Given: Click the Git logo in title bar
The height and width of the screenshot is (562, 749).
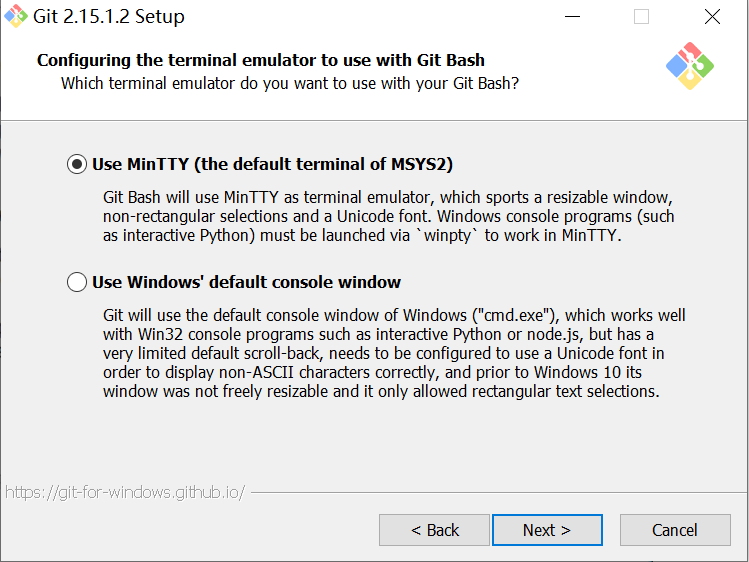Looking at the screenshot, I should [16, 16].
